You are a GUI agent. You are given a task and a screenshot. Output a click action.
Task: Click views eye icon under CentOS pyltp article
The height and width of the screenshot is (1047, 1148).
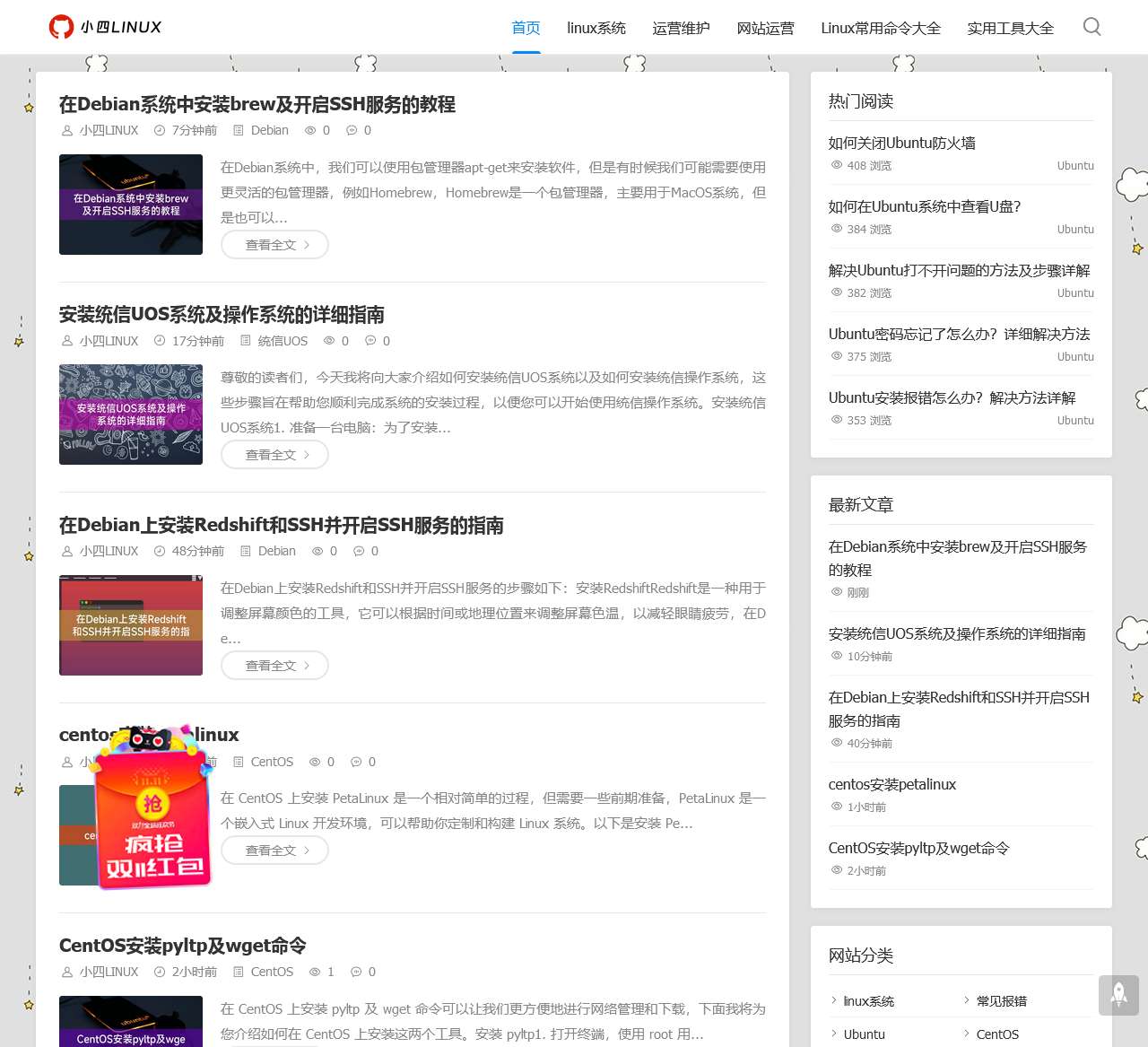click(x=315, y=972)
